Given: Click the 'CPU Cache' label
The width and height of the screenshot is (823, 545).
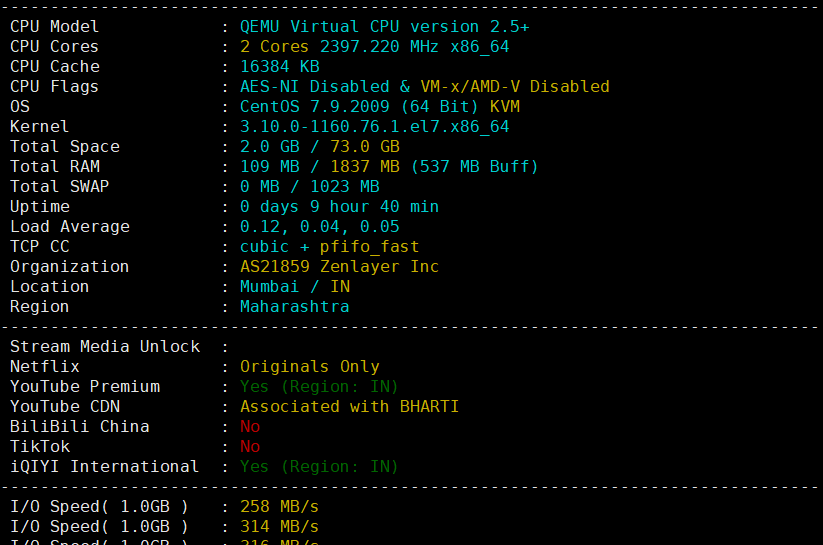Looking at the screenshot, I should tap(55, 67).
